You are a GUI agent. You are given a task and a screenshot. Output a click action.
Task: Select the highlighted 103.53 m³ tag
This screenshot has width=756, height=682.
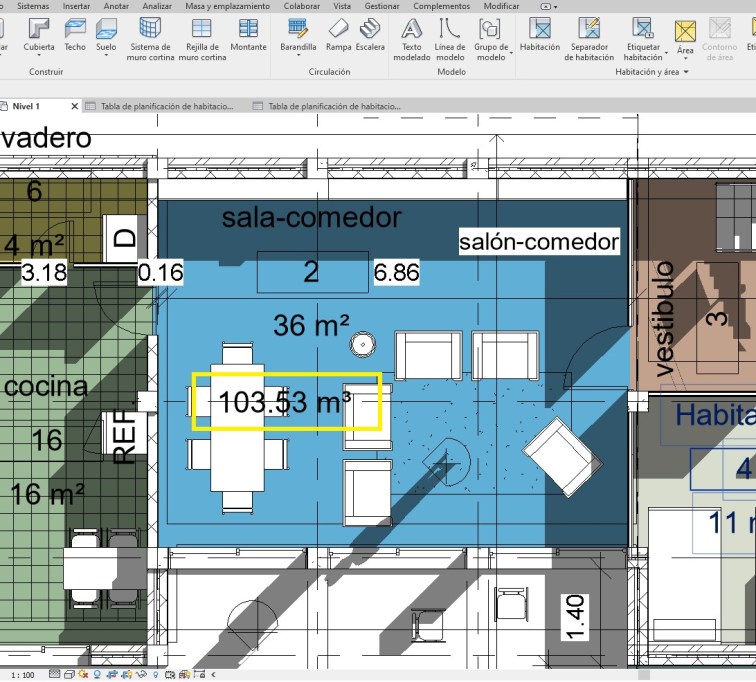(x=286, y=402)
